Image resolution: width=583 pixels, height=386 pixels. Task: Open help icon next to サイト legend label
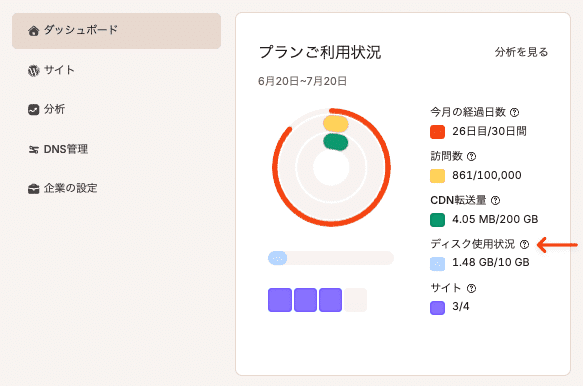pos(471,288)
